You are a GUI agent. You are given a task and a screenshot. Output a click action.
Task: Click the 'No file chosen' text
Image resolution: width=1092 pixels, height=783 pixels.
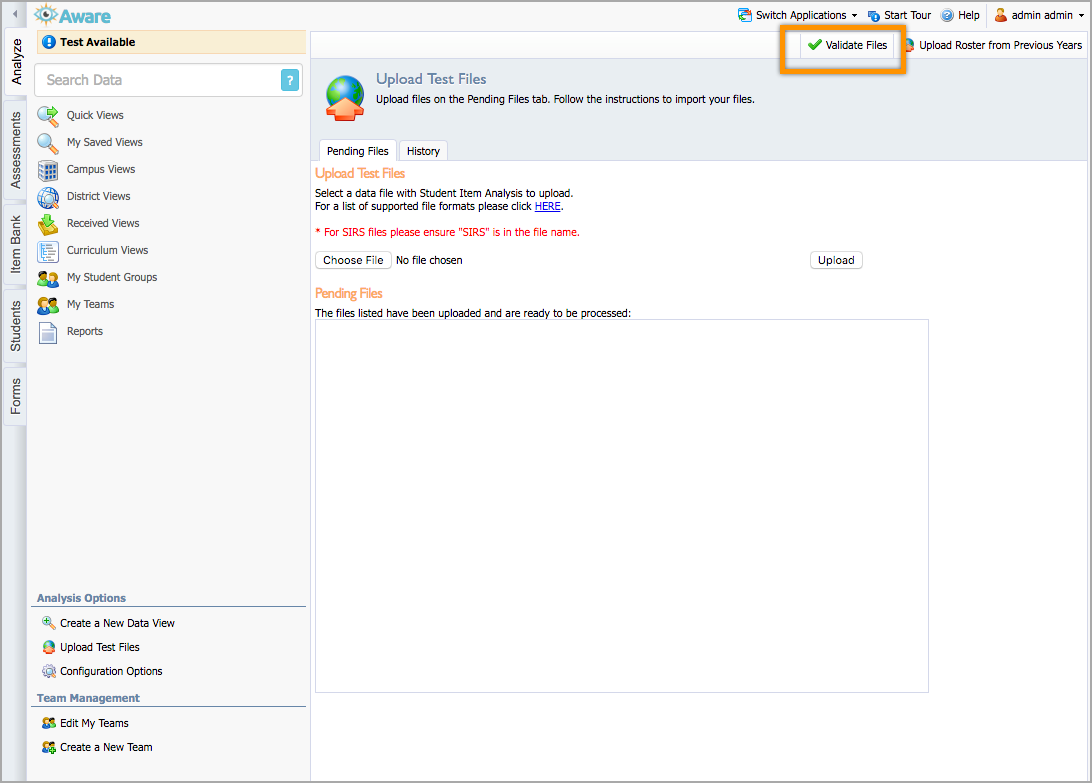tap(429, 260)
